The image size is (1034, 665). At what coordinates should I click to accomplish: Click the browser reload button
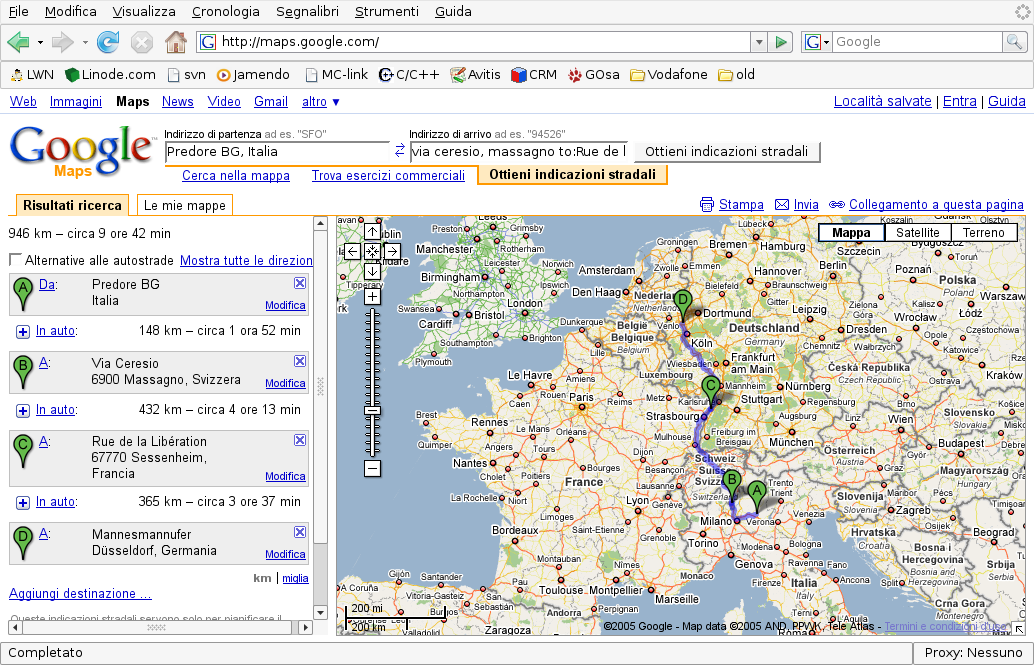tap(108, 42)
